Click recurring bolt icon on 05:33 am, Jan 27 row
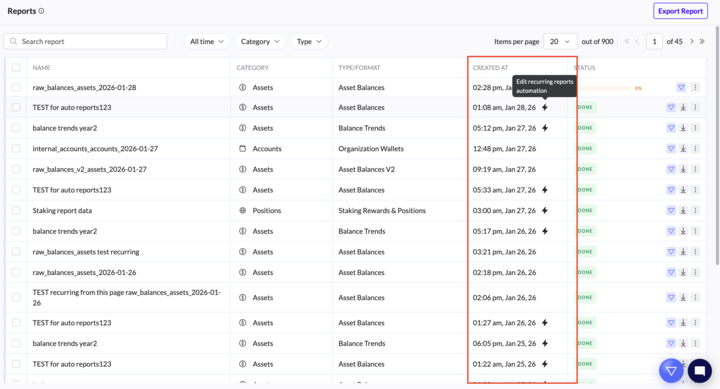Viewport: 720px width, 389px height. click(x=545, y=190)
